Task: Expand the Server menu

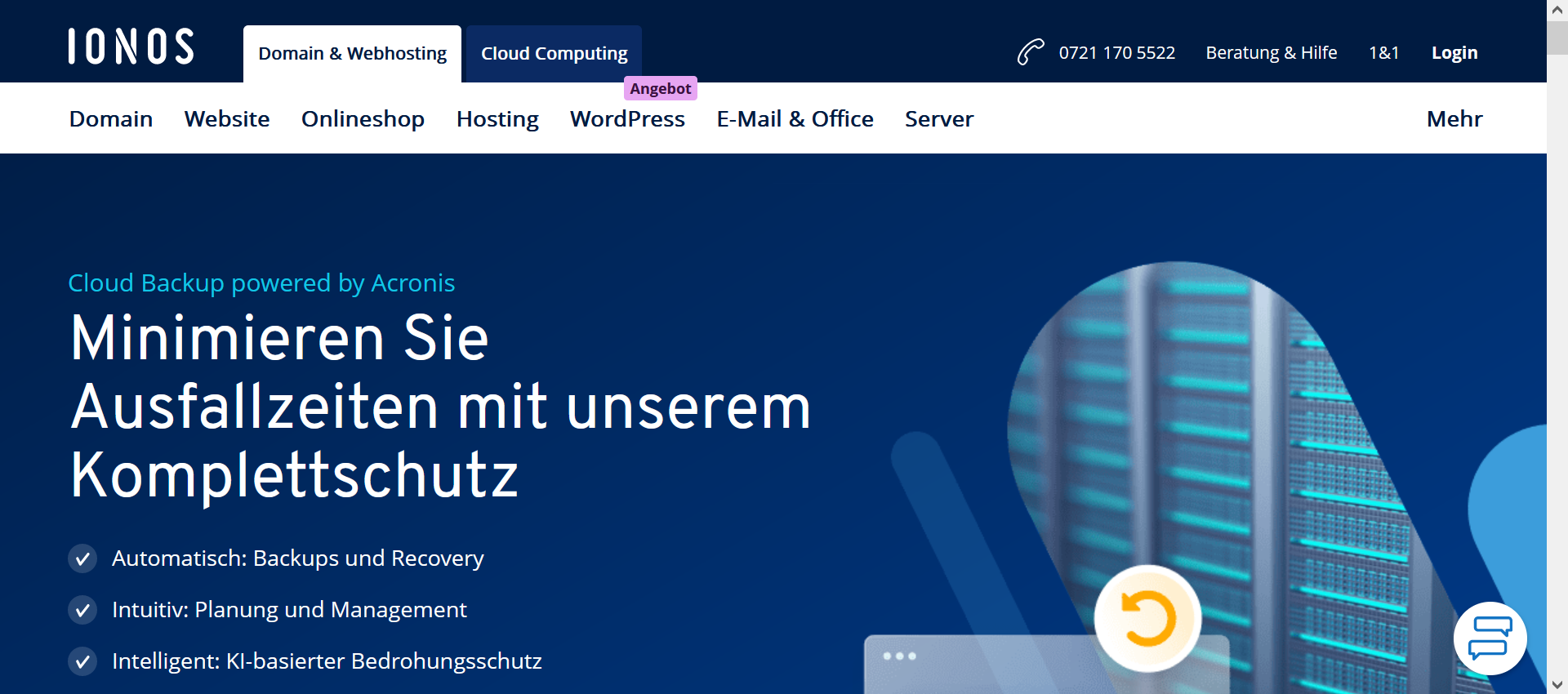Action: click(938, 119)
